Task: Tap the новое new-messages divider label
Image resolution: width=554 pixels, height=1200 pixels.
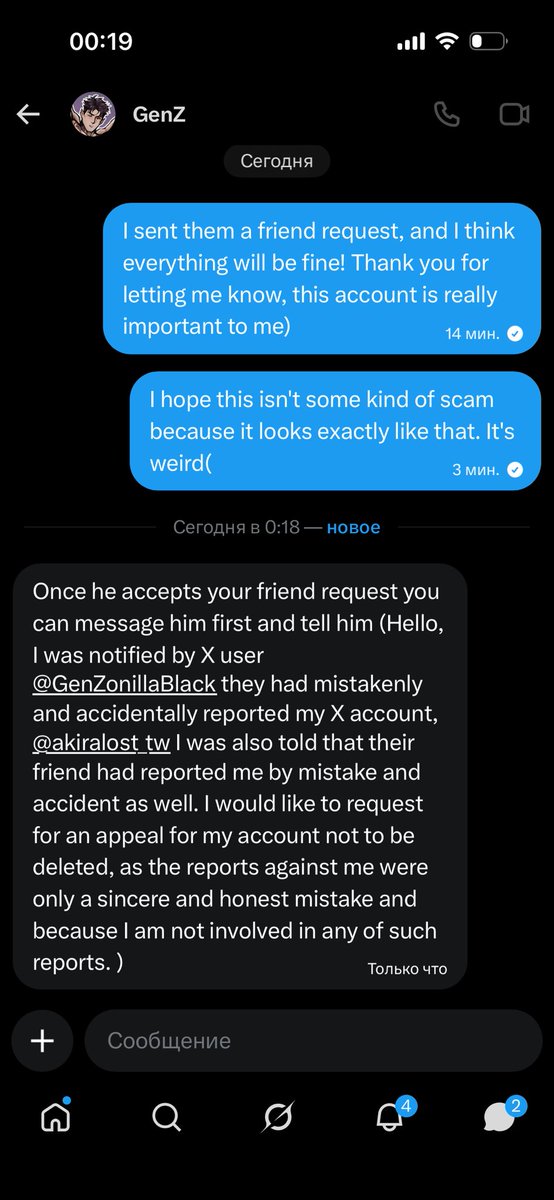Action: [x=353, y=527]
